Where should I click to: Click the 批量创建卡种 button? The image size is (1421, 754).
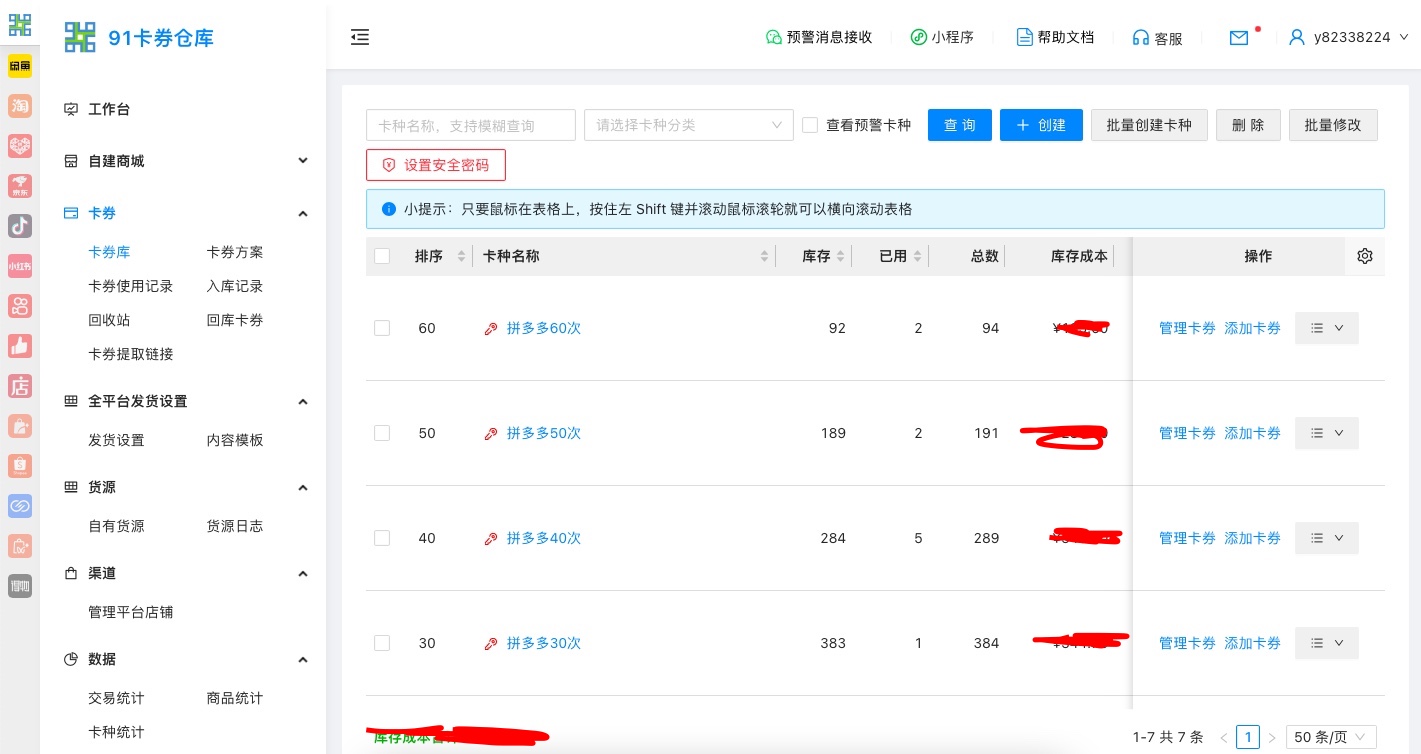[1149, 125]
